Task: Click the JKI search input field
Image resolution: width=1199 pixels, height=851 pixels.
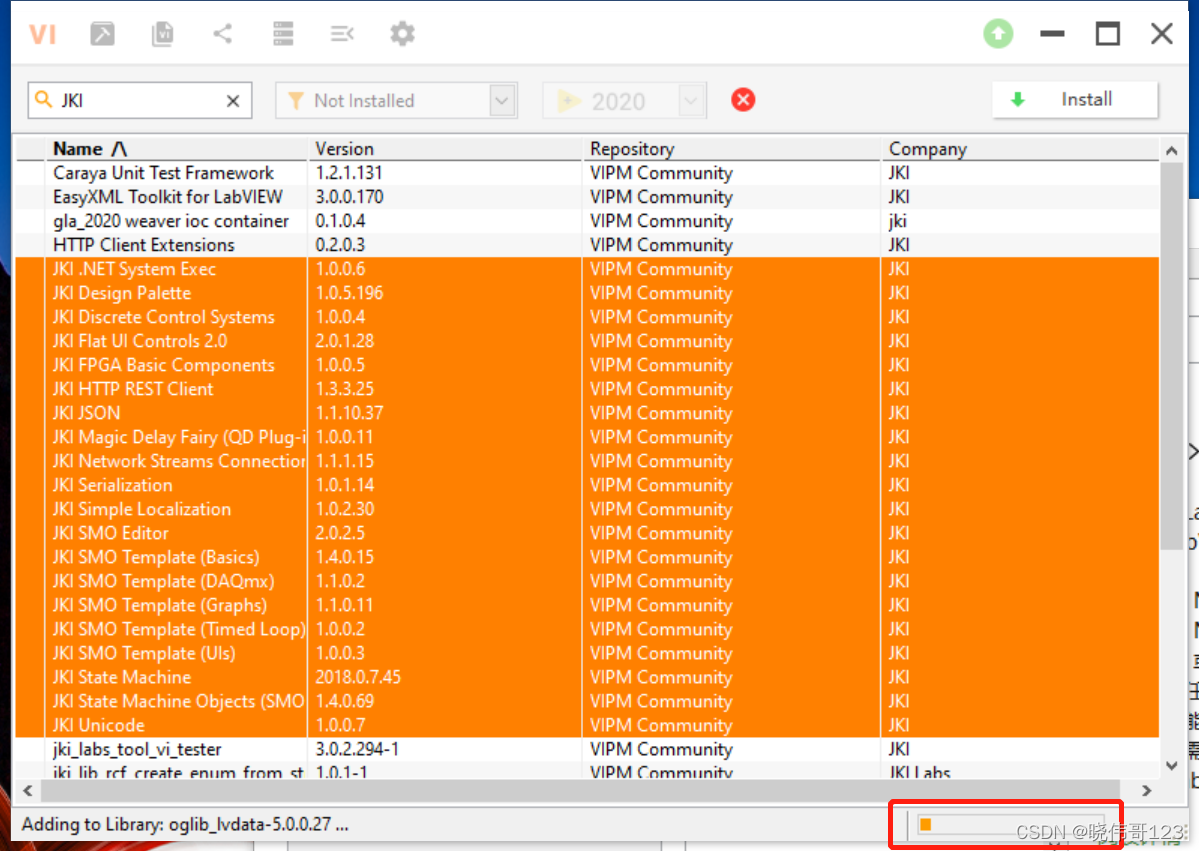Action: 140,100
